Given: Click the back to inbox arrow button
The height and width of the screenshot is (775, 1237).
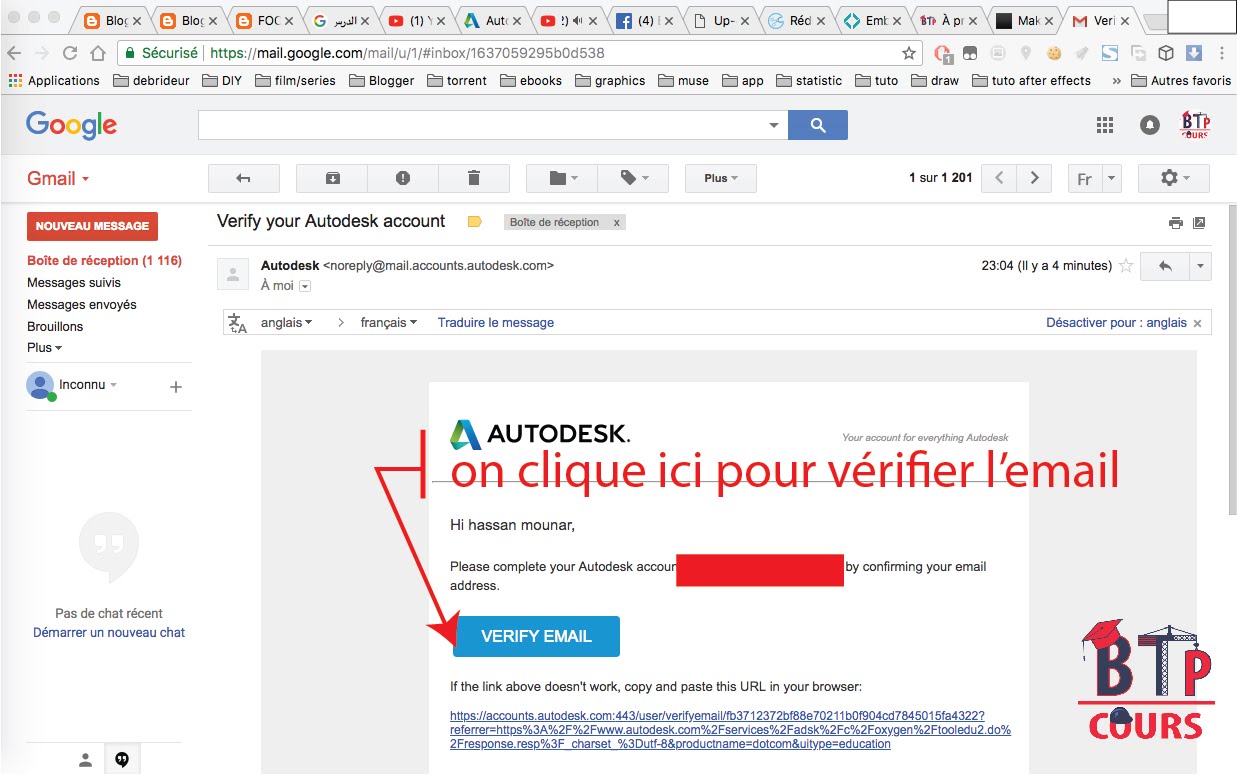Looking at the screenshot, I should coord(243,178).
